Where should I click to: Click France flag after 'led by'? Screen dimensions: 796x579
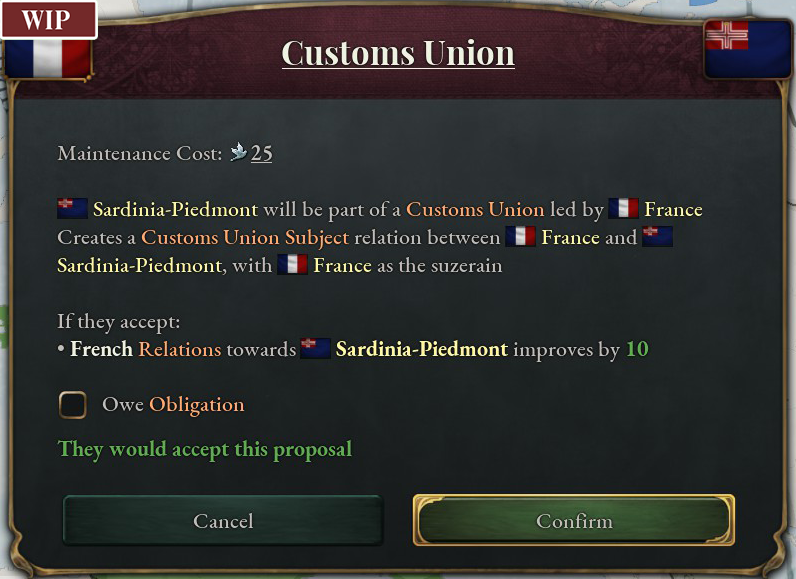pos(623,209)
